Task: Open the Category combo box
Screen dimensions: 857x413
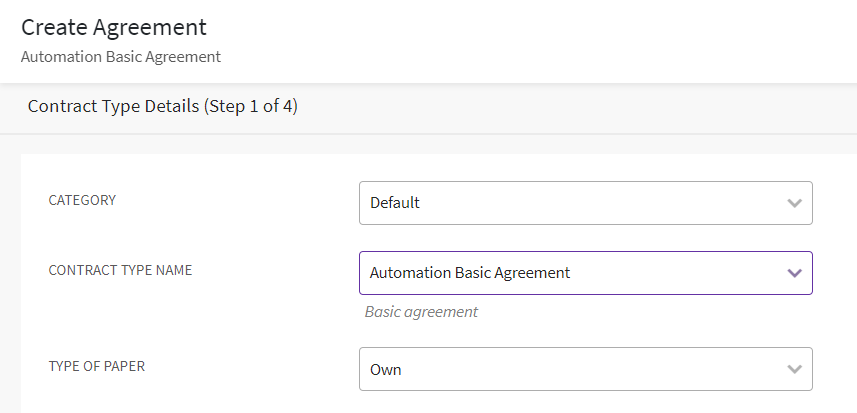Action: [585, 203]
